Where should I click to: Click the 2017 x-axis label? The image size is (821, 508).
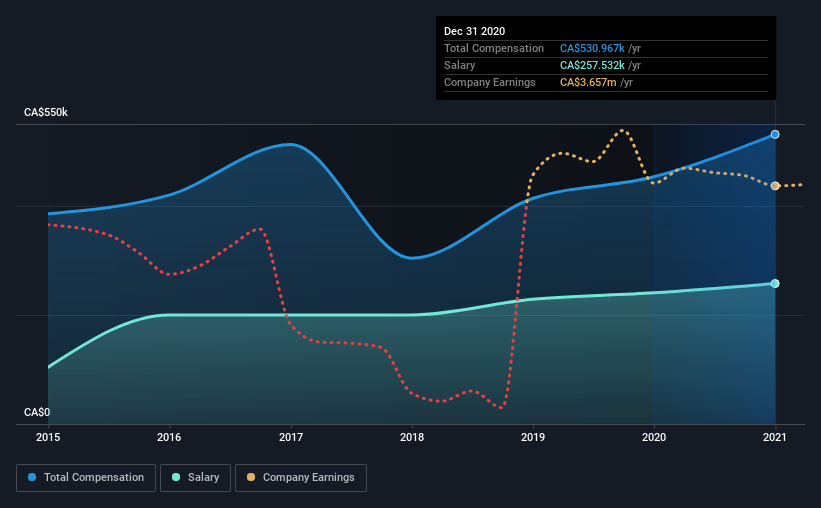(291, 437)
